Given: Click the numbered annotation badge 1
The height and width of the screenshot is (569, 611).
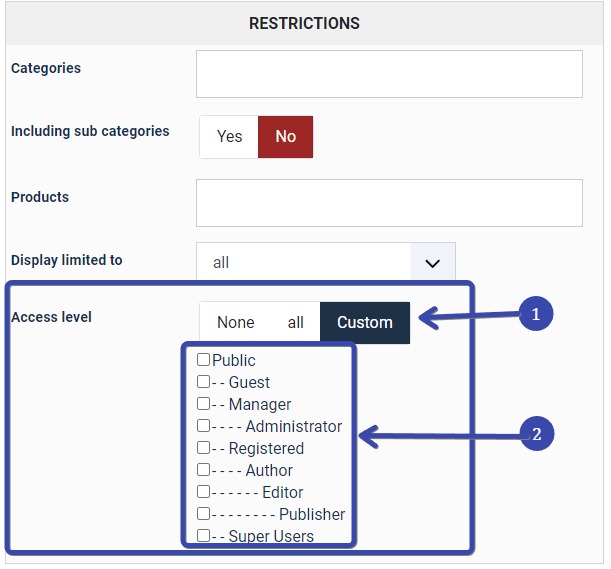Looking at the screenshot, I should [536, 314].
